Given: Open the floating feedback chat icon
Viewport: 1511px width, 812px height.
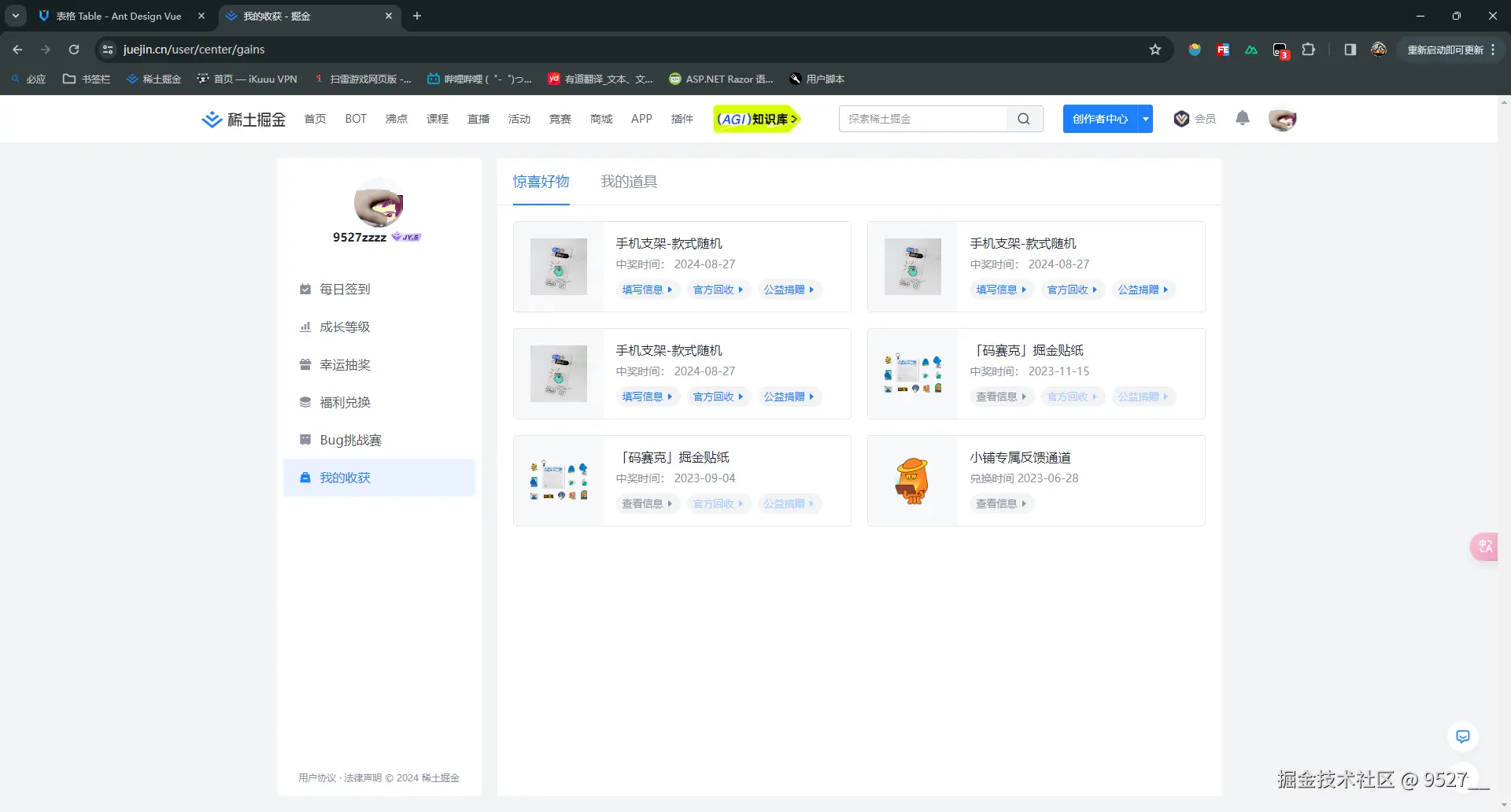Looking at the screenshot, I should (x=1462, y=736).
